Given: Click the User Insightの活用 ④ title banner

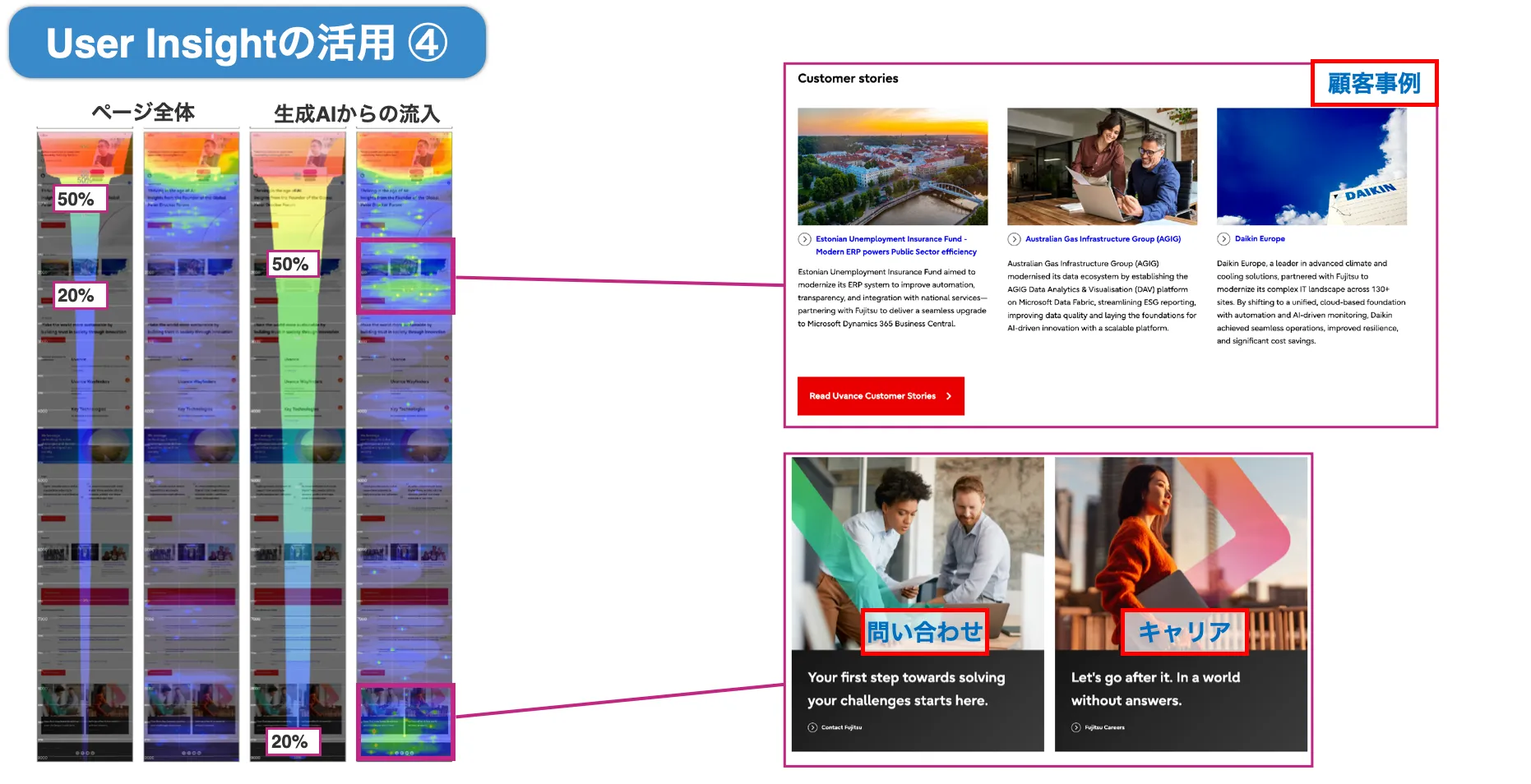Looking at the screenshot, I should [x=247, y=43].
